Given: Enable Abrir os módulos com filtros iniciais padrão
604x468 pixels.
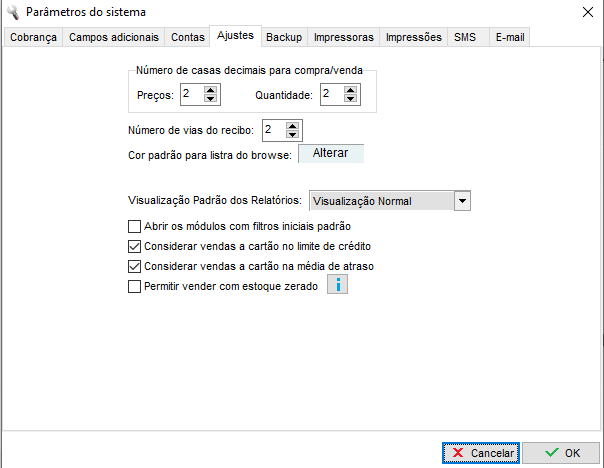Looking at the screenshot, I should click(135, 226).
